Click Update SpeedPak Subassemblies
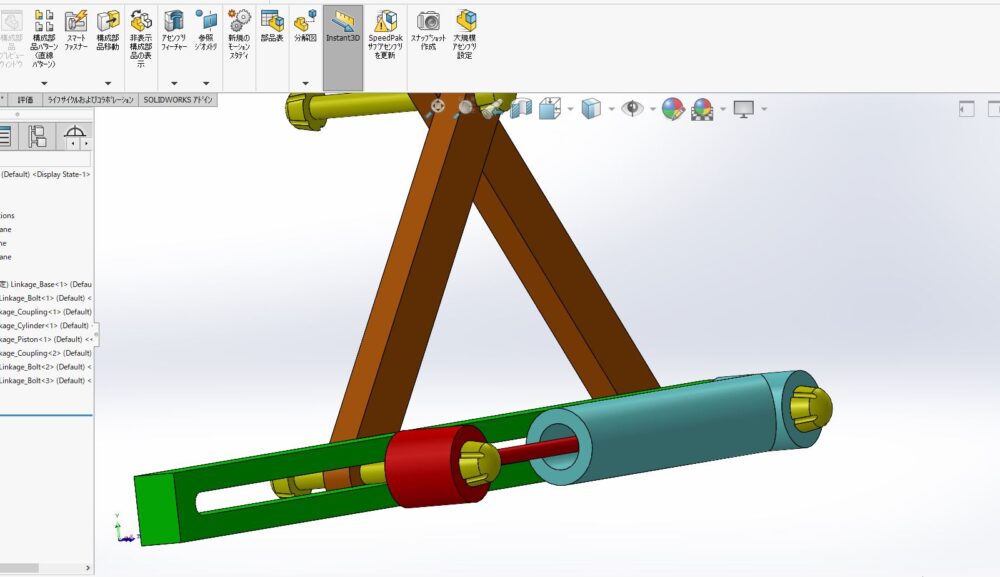This screenshot has height=577, width=1000. pos(385,34)
